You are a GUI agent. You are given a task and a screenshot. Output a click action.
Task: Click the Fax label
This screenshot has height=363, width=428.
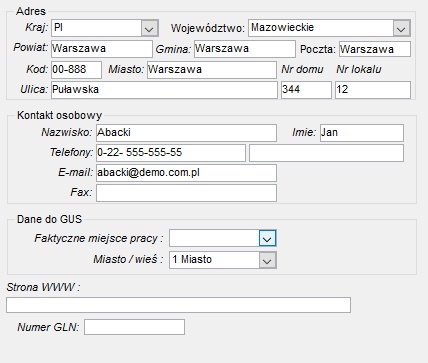pyautogui.click(x=81, y=192)
